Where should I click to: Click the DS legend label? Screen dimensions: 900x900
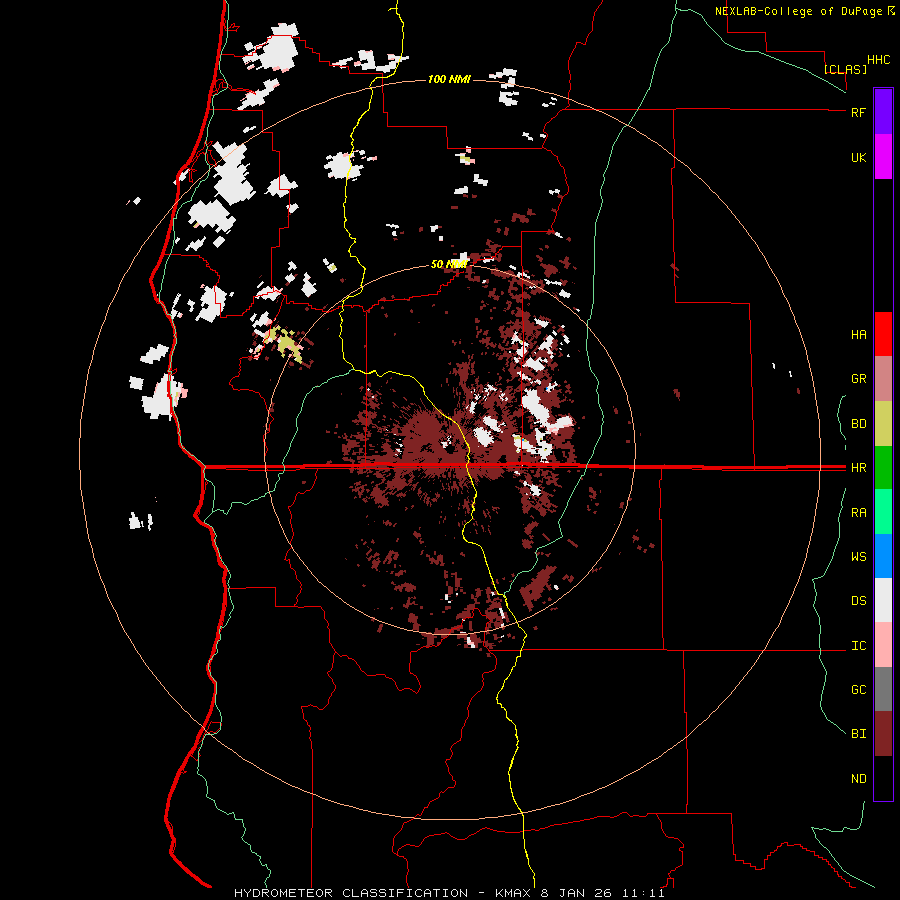[x=858, y=601]
